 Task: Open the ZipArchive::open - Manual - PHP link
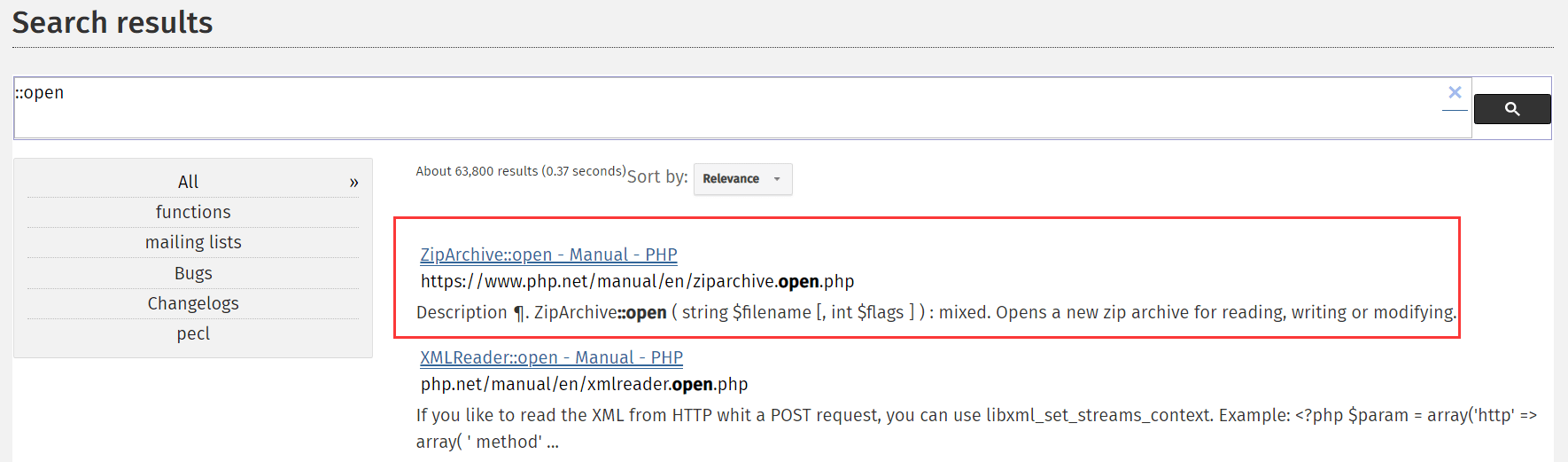[x=548, y=255]
